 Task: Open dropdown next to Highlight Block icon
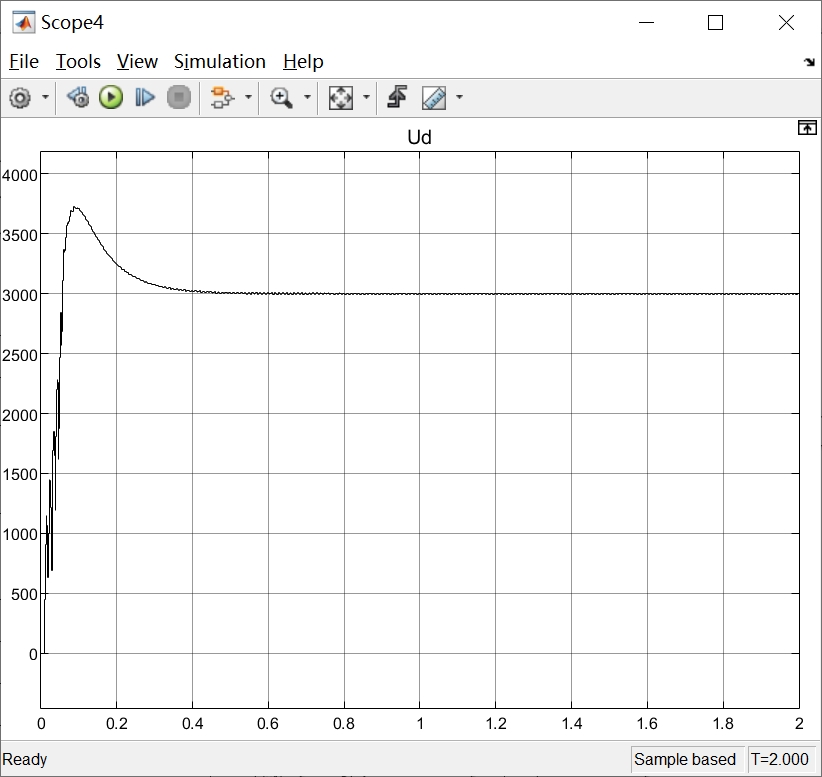[248, 97]
